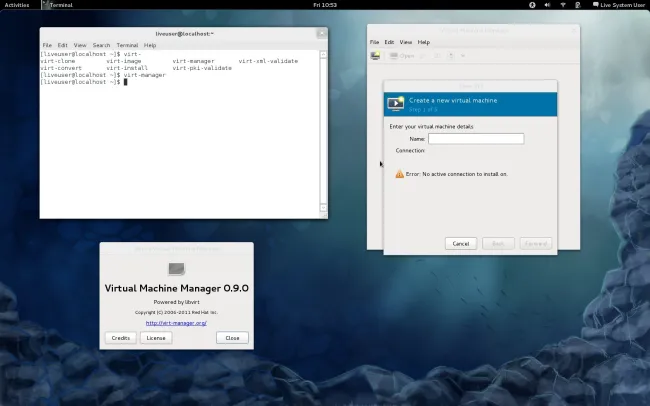Click the terminal scrollbar up arrow
The width and height of the screenshot is (650, 406).
(323, 55)
